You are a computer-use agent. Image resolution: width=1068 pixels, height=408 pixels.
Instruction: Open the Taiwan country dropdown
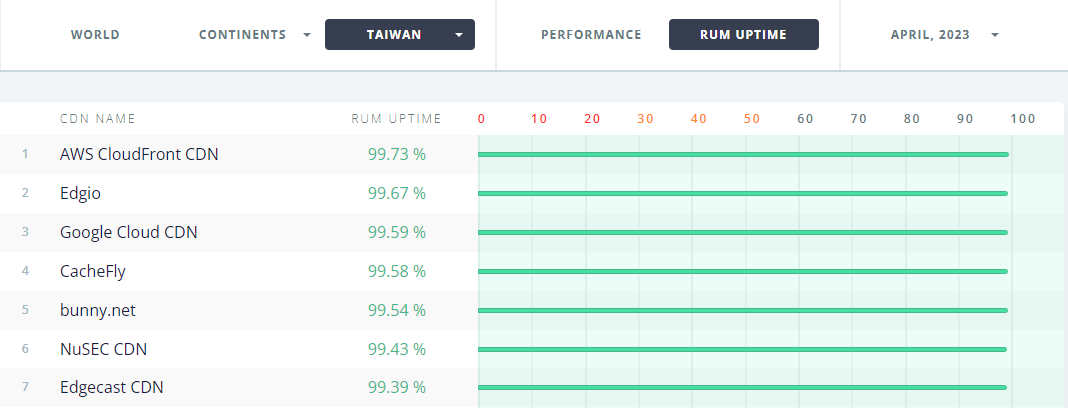(x=400, y=35)
